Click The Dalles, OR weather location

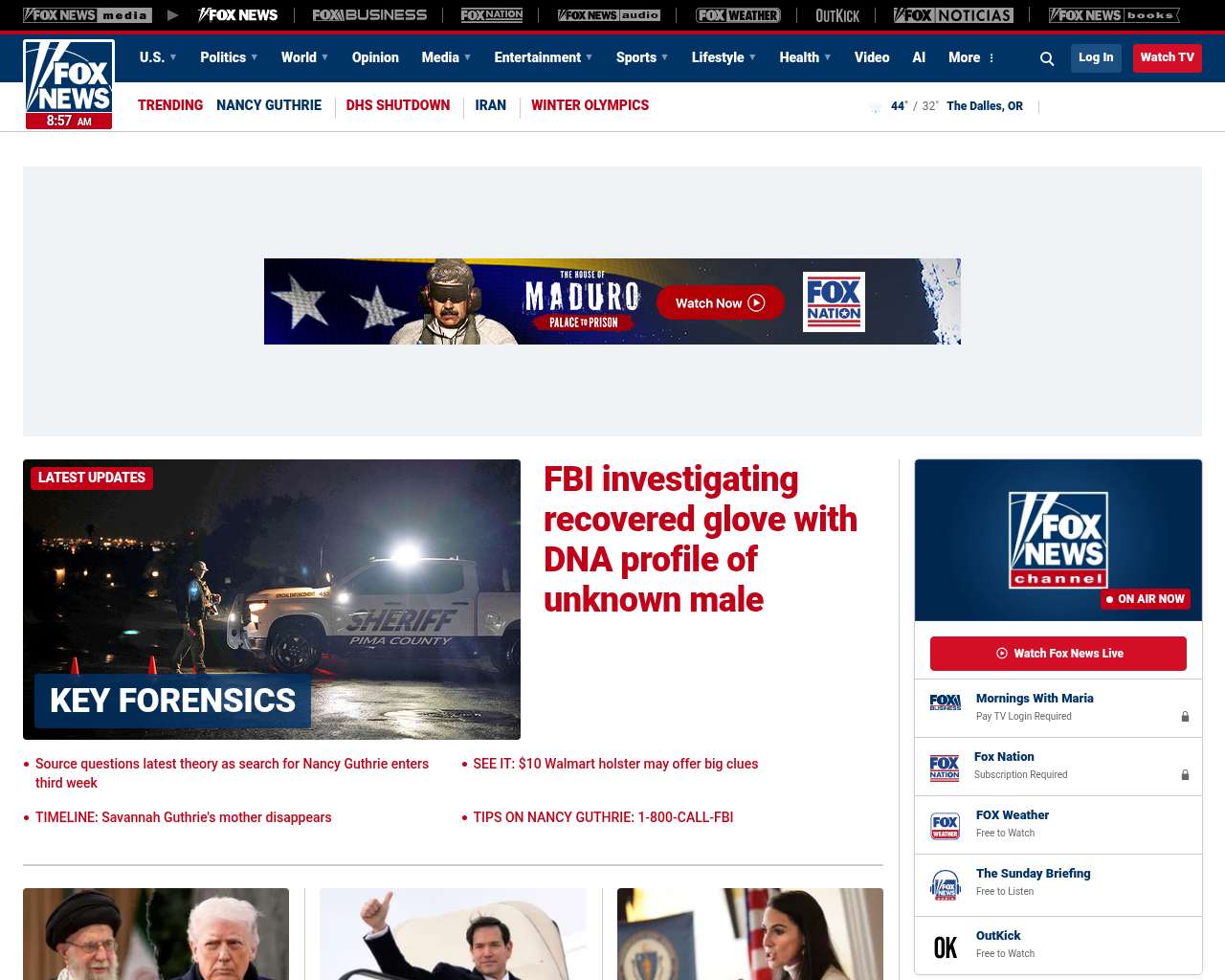[985, 106]
